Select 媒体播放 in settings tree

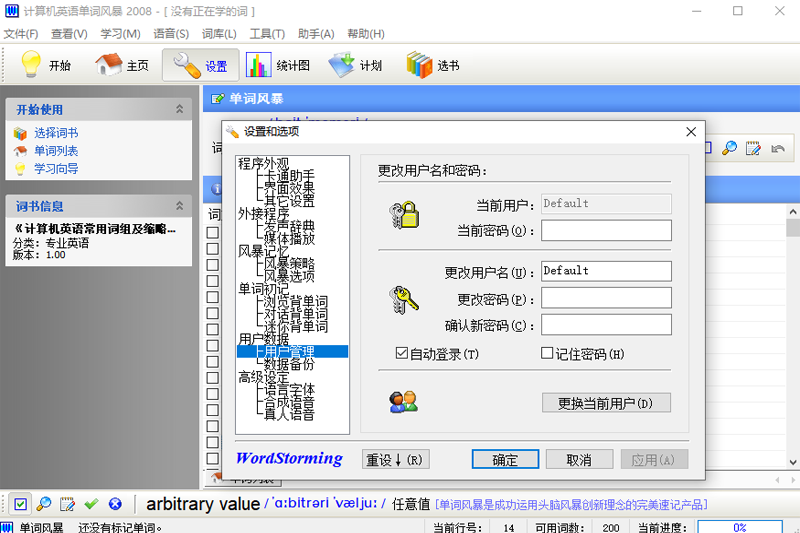tap(289, 239)
